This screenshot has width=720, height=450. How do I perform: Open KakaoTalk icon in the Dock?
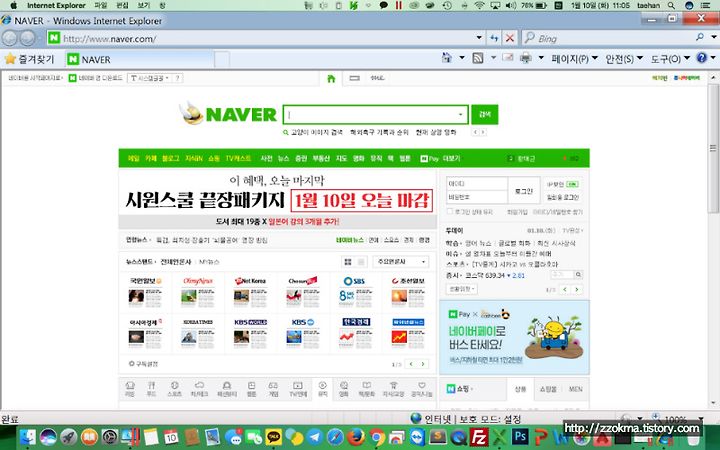point(274,437)
